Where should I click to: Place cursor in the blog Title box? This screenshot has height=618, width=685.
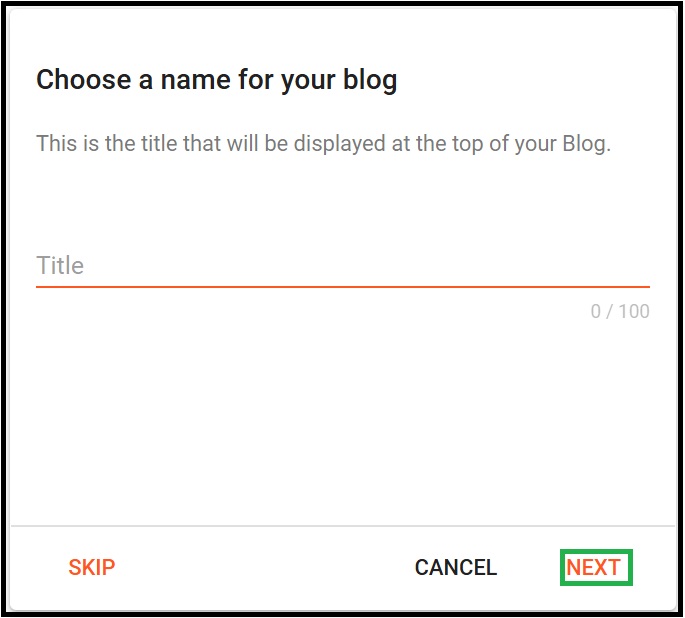(342, 266)
